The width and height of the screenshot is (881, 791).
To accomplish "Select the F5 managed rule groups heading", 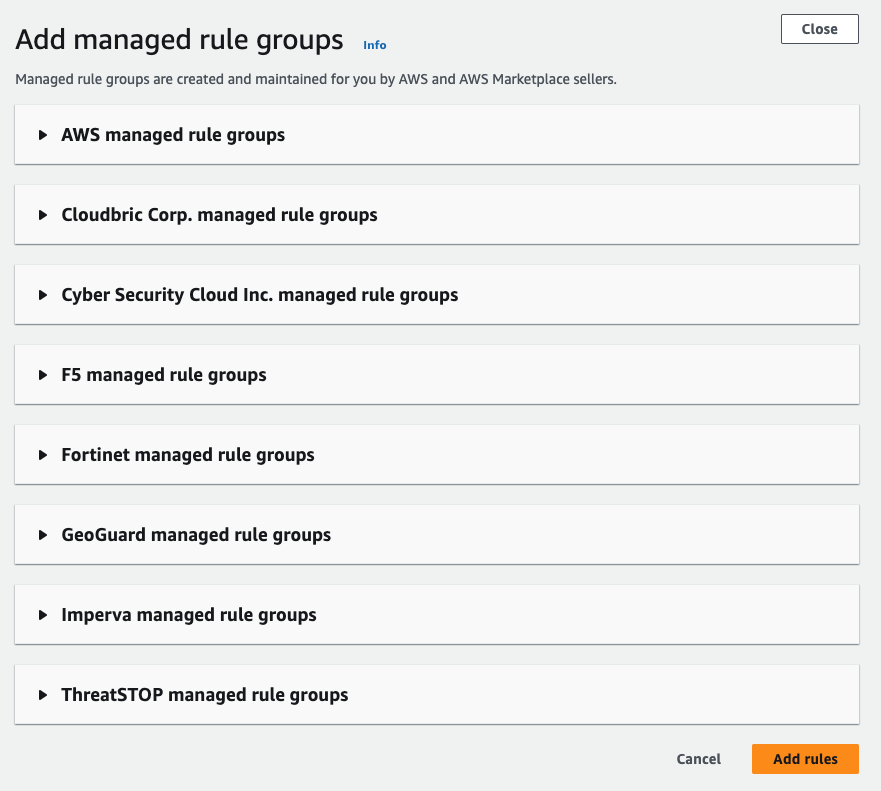I will pyautogui.click(x=164, y=375).
